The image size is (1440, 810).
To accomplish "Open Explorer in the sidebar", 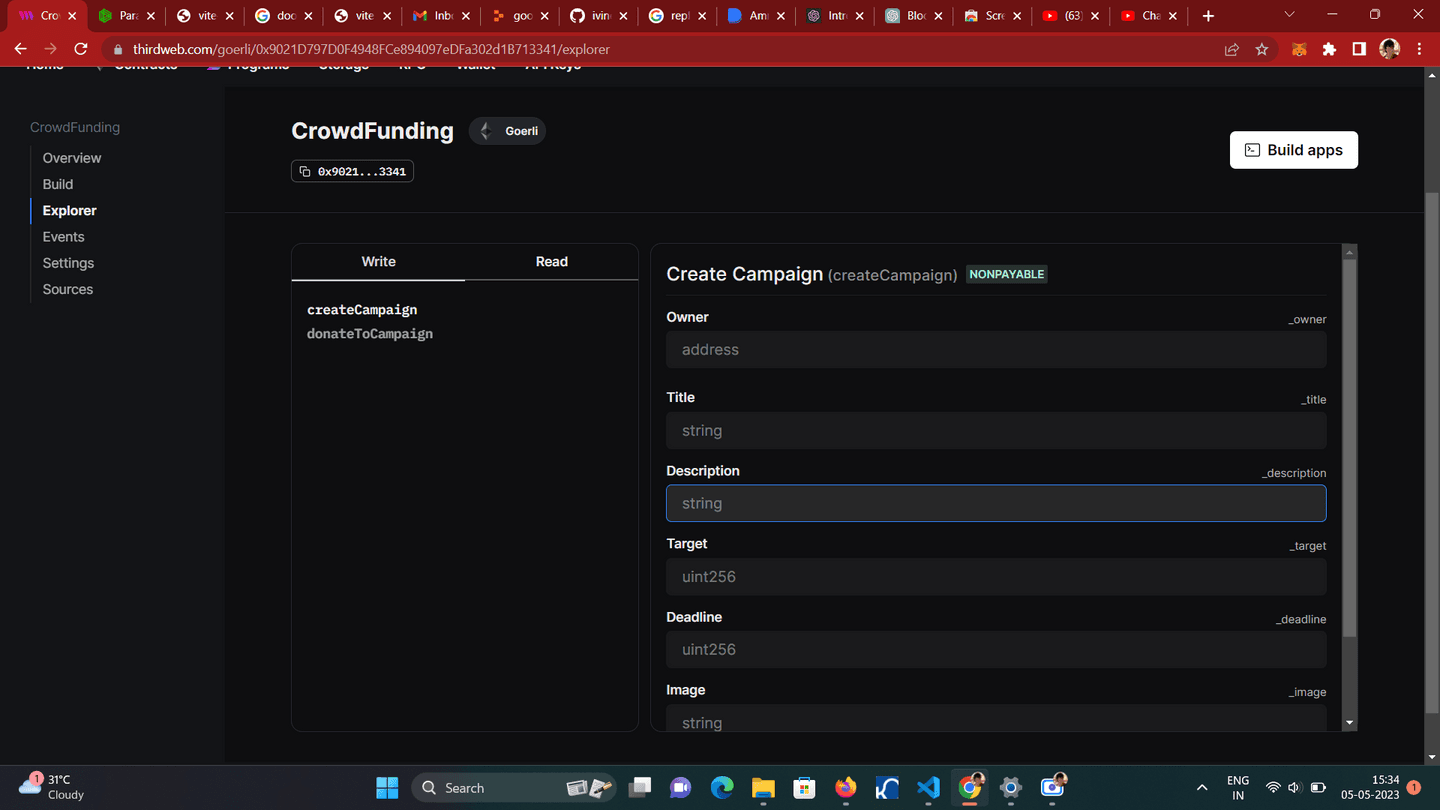I will (70, 210).
